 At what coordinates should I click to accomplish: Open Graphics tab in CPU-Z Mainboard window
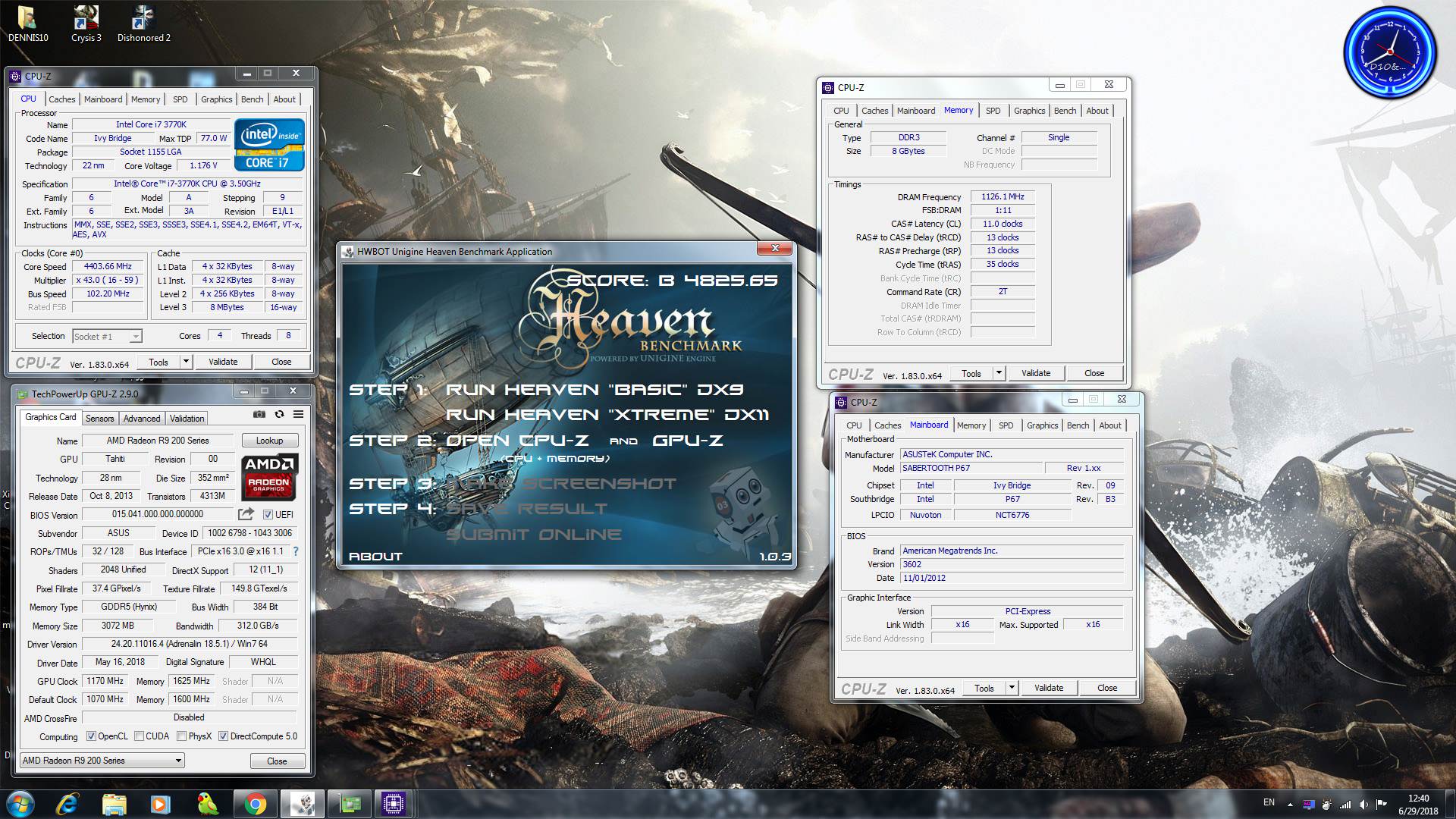tap(1042, 425)
